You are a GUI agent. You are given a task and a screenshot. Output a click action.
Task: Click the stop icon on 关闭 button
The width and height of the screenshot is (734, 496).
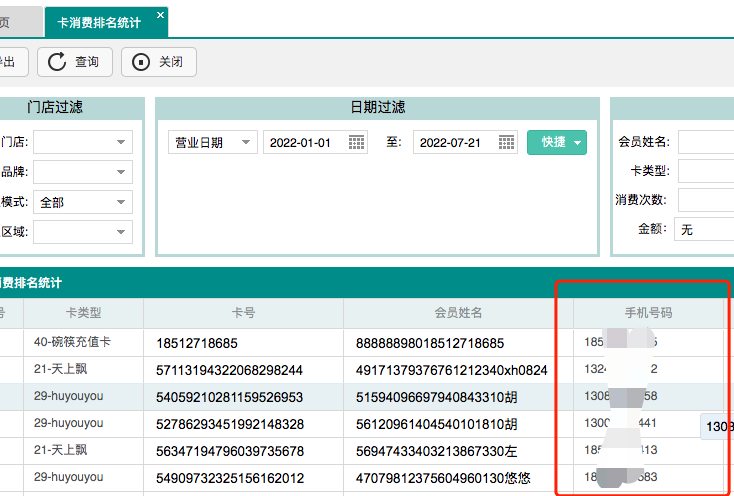(x=141, y=62)
